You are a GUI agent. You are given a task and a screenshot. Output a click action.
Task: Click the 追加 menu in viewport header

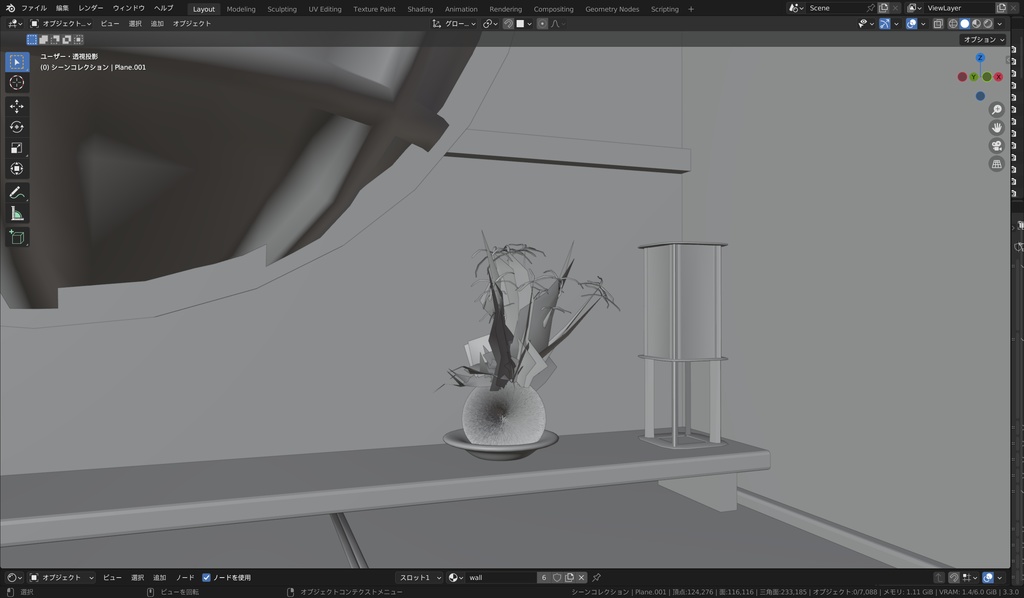[x=157, y=23]
